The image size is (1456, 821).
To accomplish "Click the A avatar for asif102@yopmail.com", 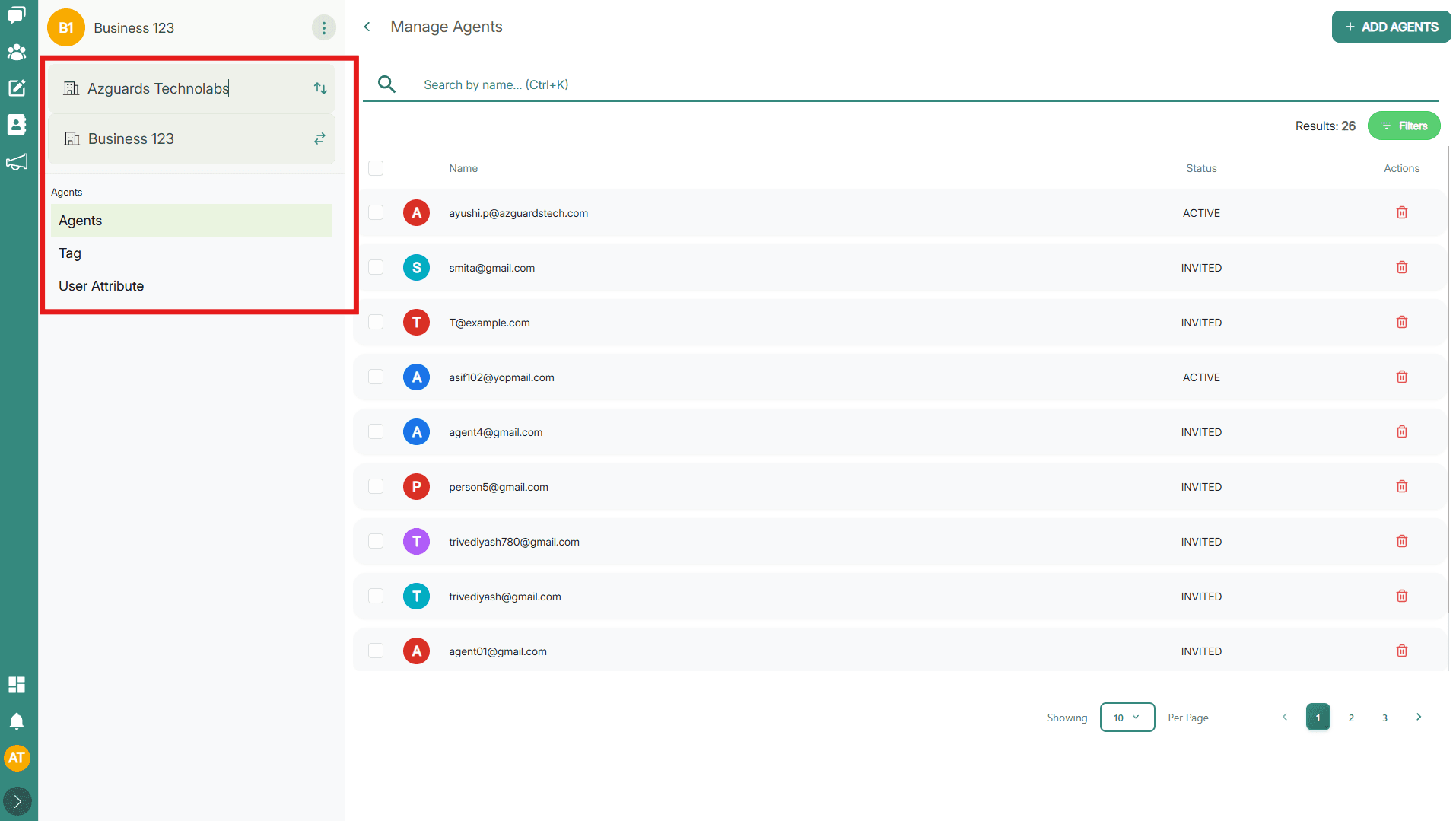I will click(417, 377).
